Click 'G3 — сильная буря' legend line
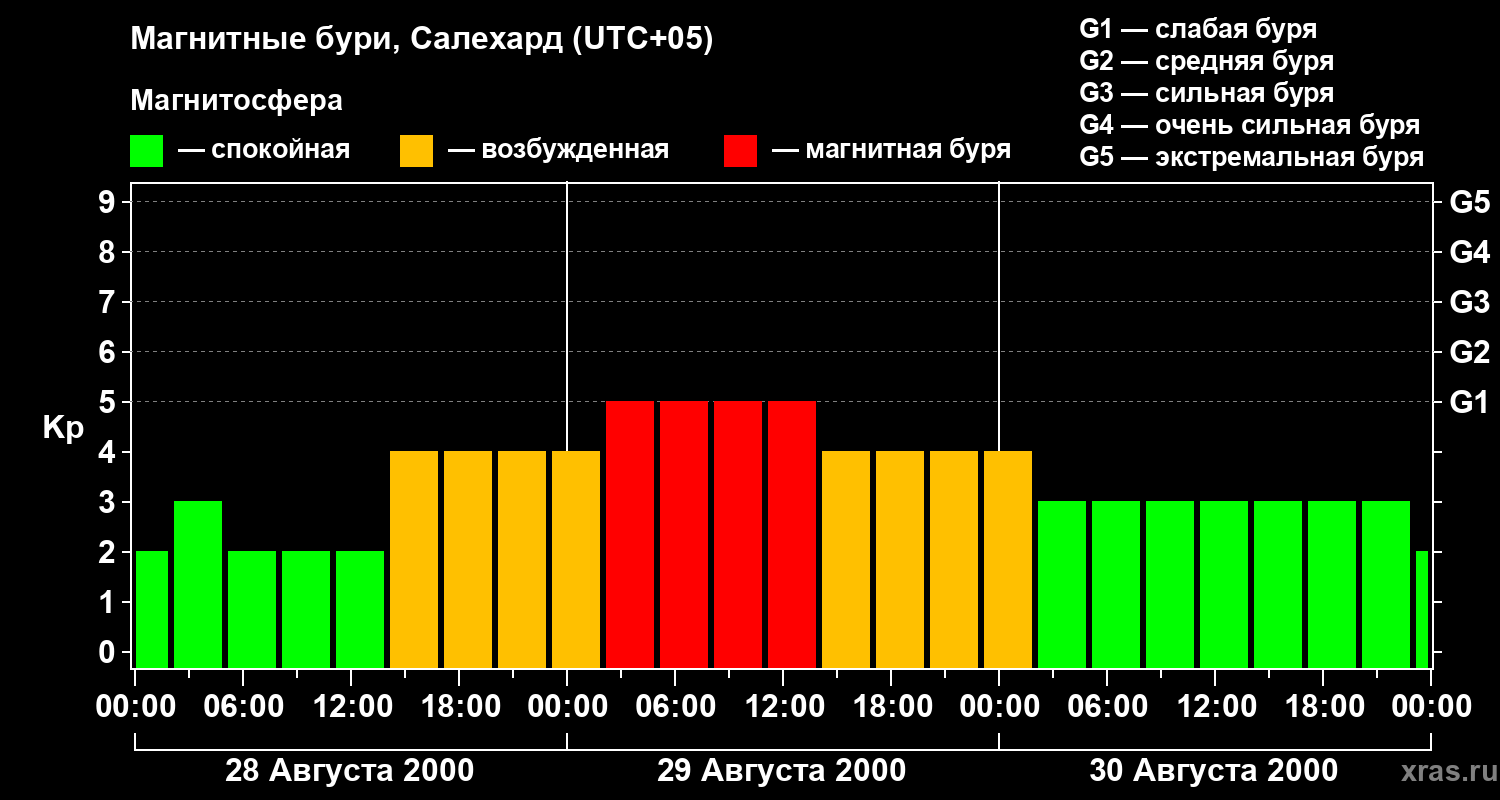This screenshot has height=800, width=1500. [x=1206, y=93]
